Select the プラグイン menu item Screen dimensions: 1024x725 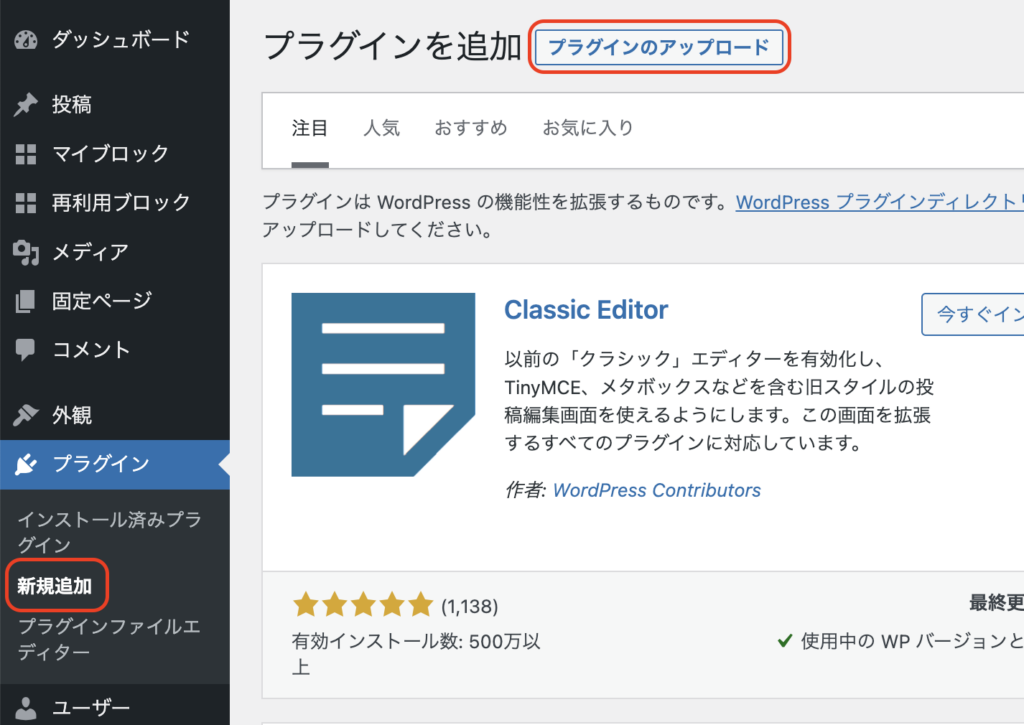point(115,464)
